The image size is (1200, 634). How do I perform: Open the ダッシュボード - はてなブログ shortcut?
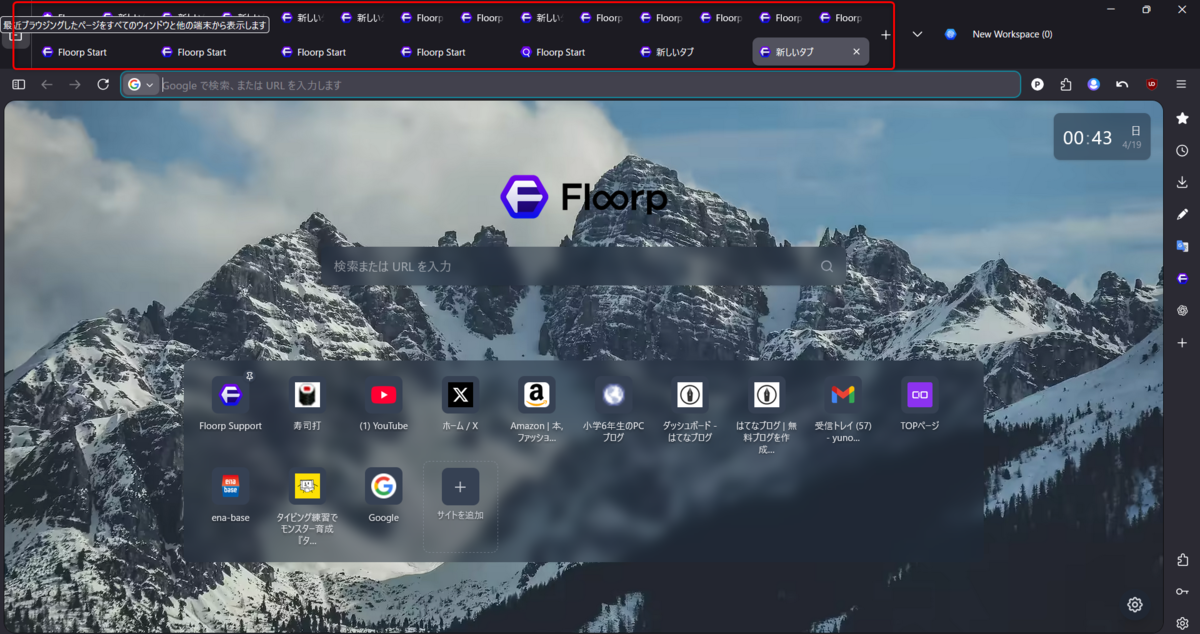690,408
